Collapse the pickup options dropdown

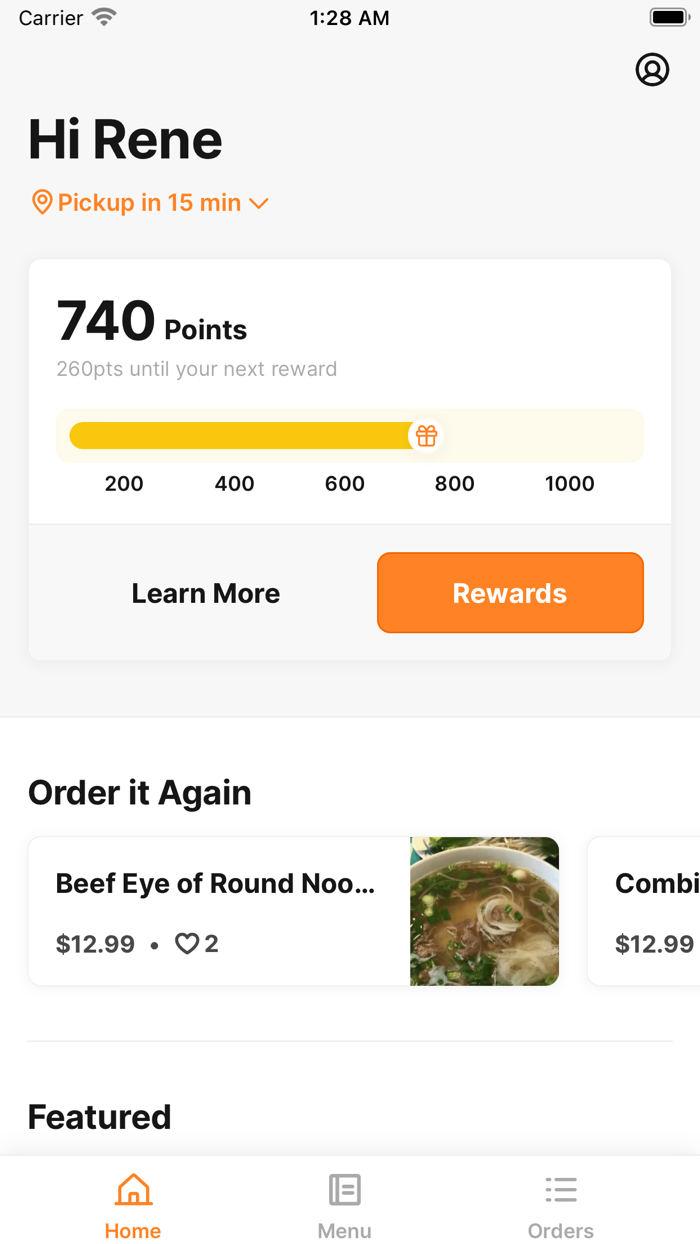[260, 203]
